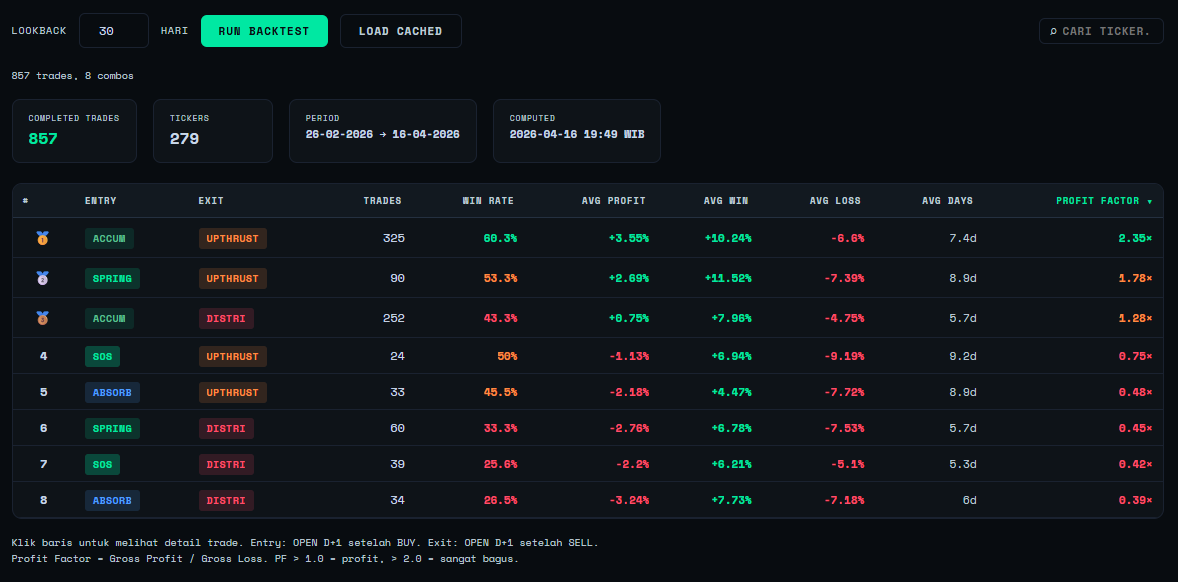Click the UPTHRUST tag in row 4
Screen dimensions: 1178x582
233,356
